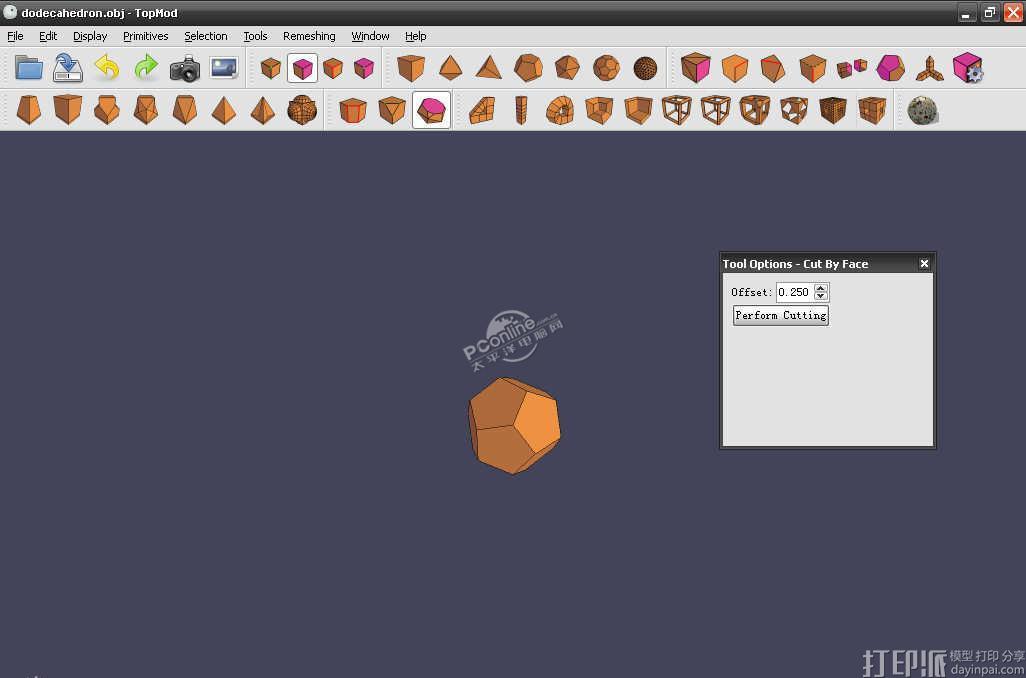Create an octahedron primitive
Image resolution: width=1026 pixels, height=678 pixels.
pyautogui.click(x=450, y=68)
